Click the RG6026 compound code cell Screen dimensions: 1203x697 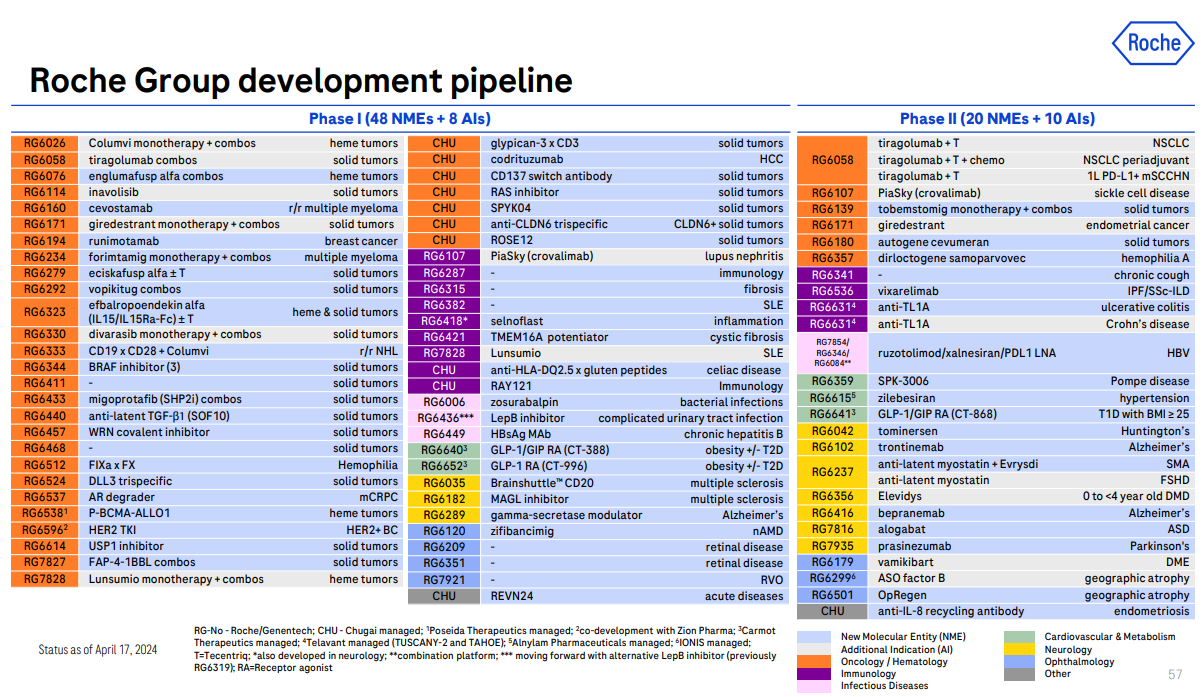point(44,143)
